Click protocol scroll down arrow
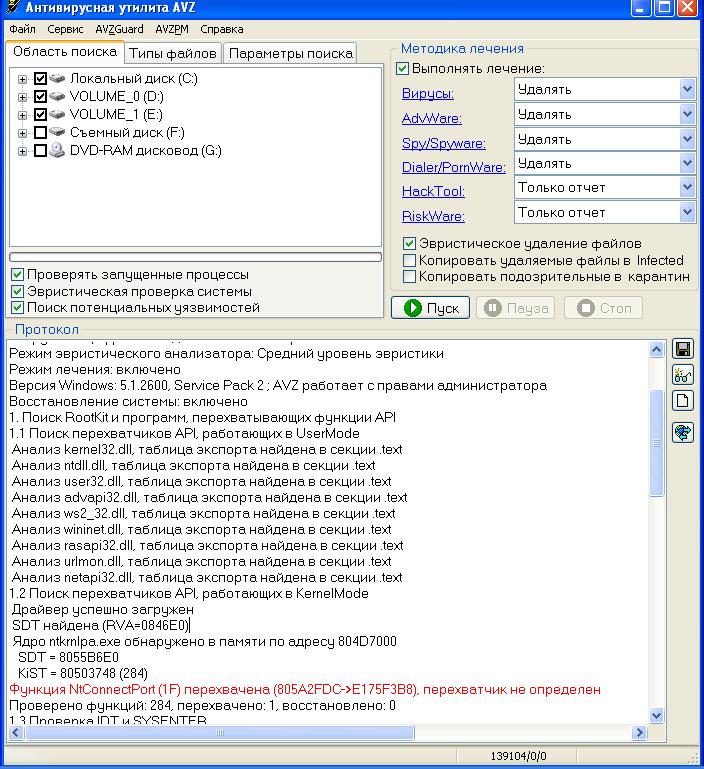This screenshot has width=704, height=769. click(x=656, y=715)
